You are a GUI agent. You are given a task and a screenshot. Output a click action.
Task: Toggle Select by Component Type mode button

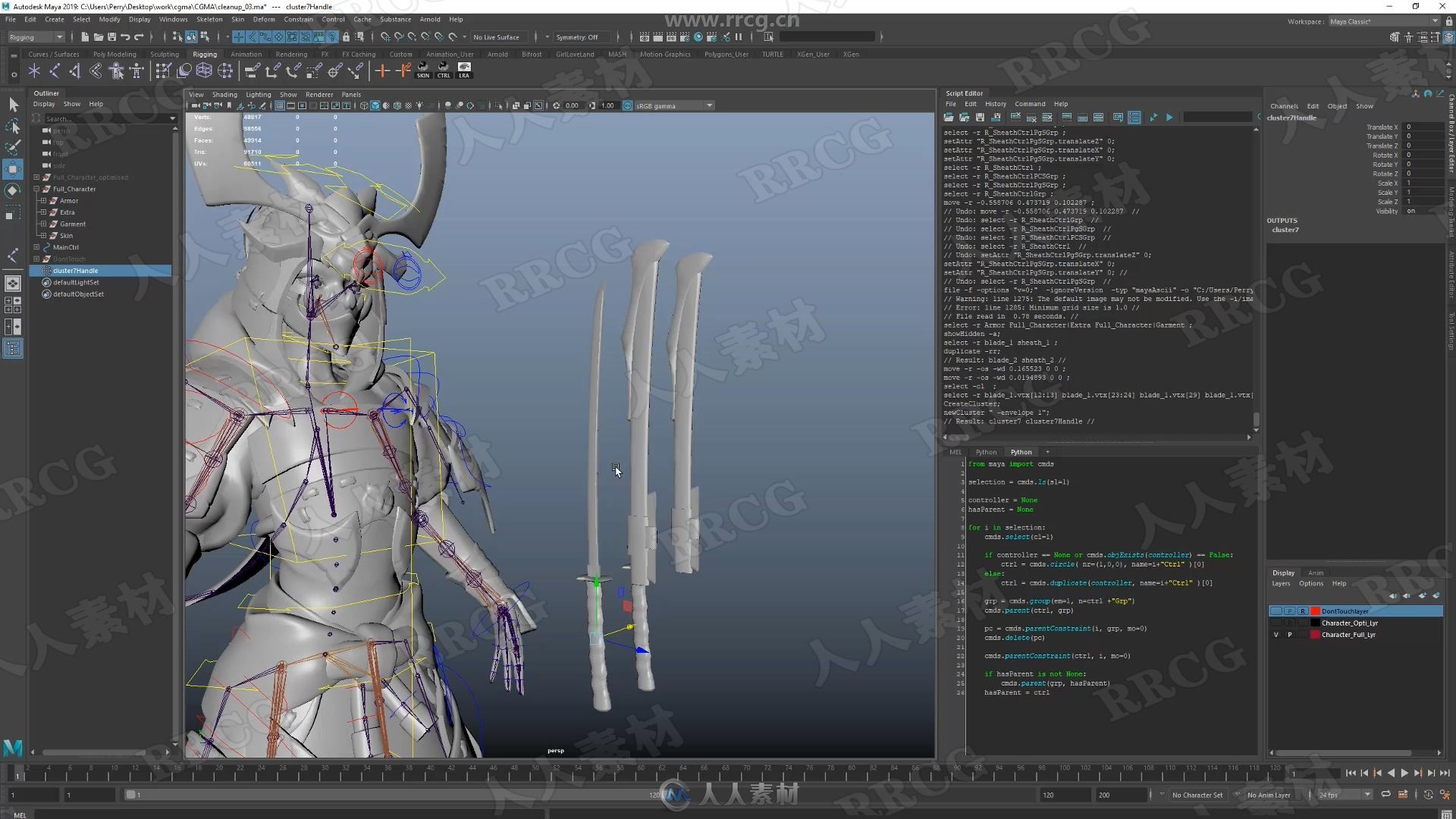pyautogui.click(x=205, y=36)
